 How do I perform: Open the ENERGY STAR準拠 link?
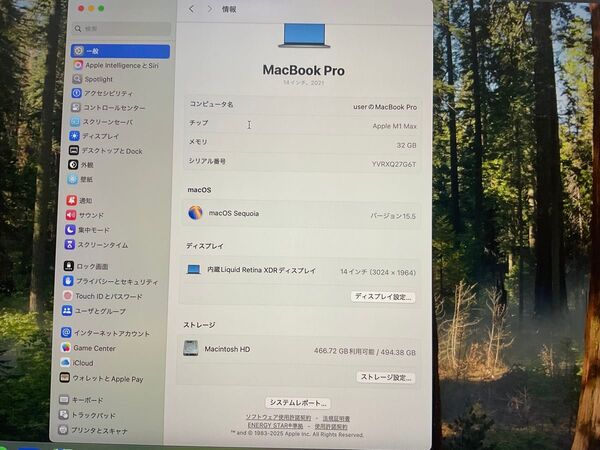(x=275, y=425)
